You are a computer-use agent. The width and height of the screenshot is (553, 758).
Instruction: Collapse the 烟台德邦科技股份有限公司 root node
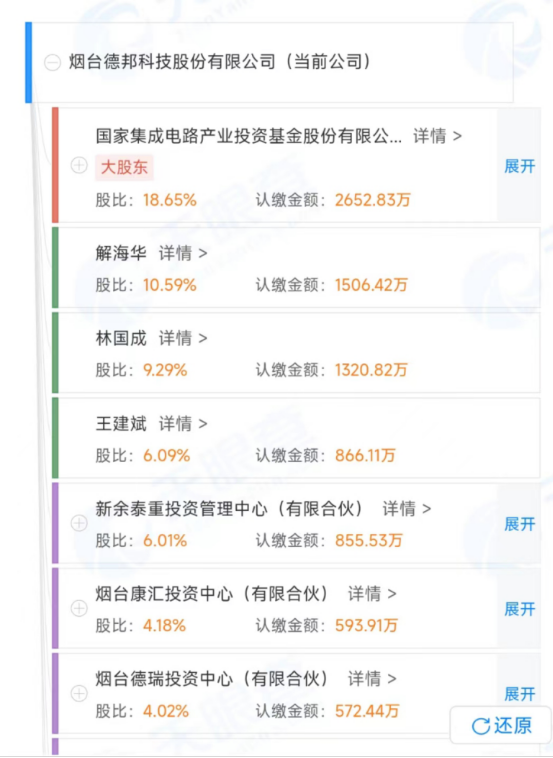click(53, 63)
